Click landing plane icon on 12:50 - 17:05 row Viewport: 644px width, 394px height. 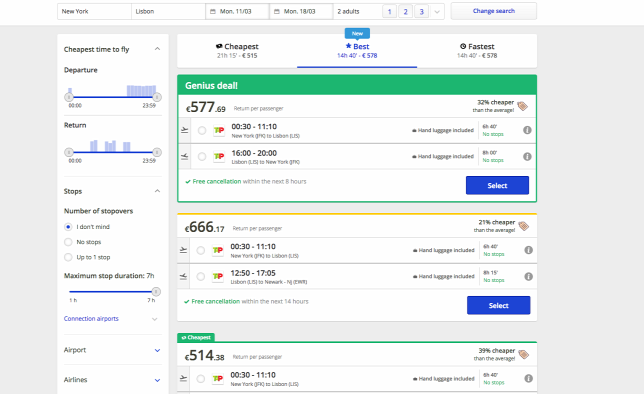[184, 276]
